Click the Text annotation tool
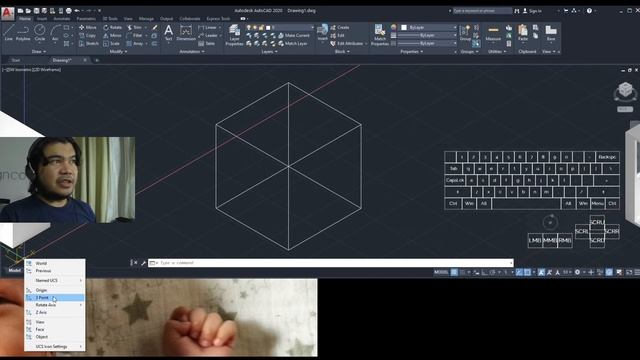This screenshot has height=360, width=640. pyautogui.click(x=168, y=33)
